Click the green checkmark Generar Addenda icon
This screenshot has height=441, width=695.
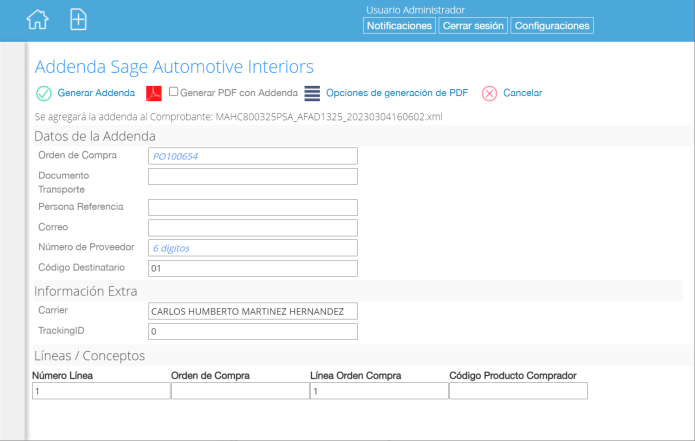43,94
